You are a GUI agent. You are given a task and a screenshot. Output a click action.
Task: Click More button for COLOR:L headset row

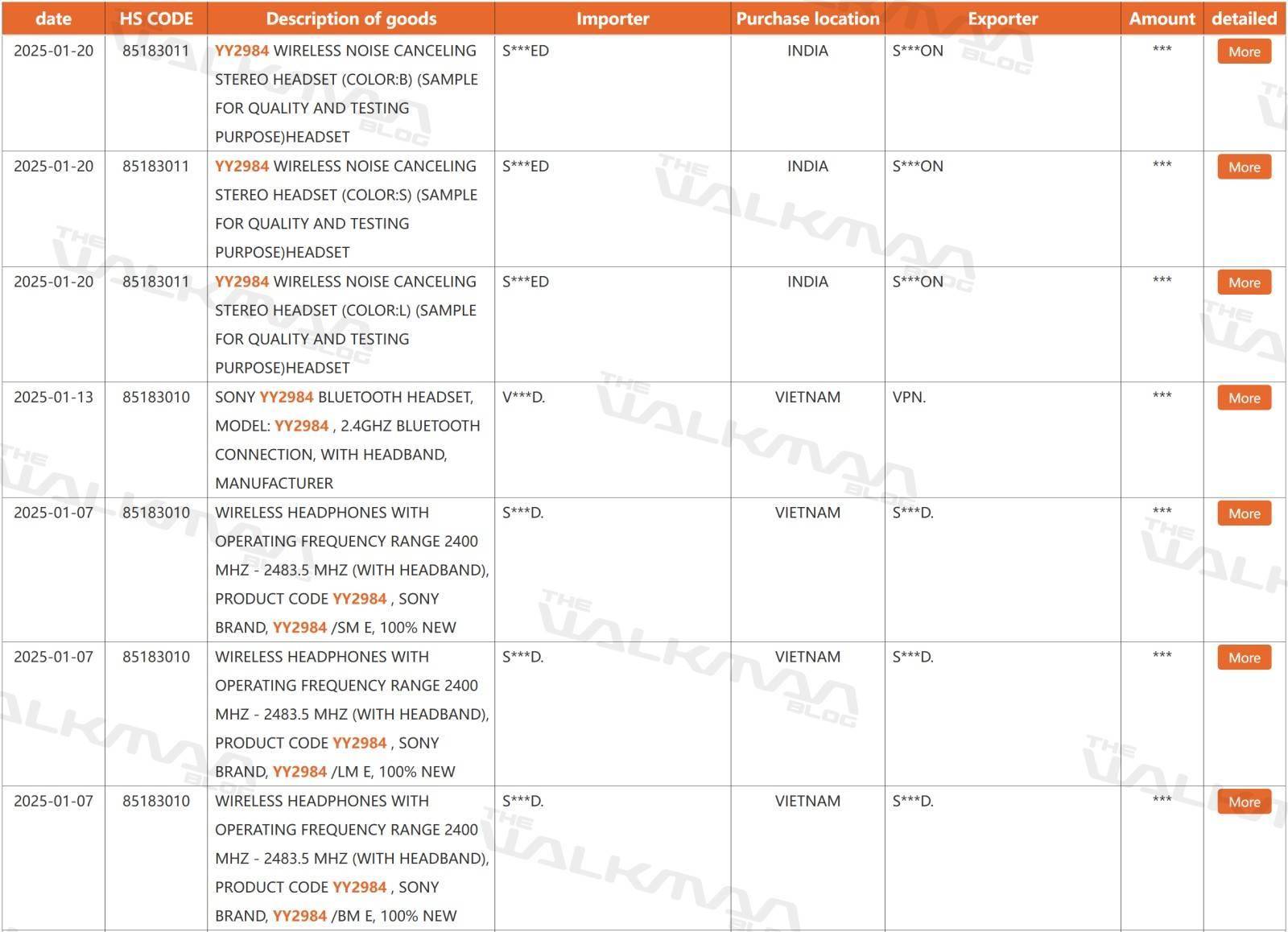[1244, 282]
